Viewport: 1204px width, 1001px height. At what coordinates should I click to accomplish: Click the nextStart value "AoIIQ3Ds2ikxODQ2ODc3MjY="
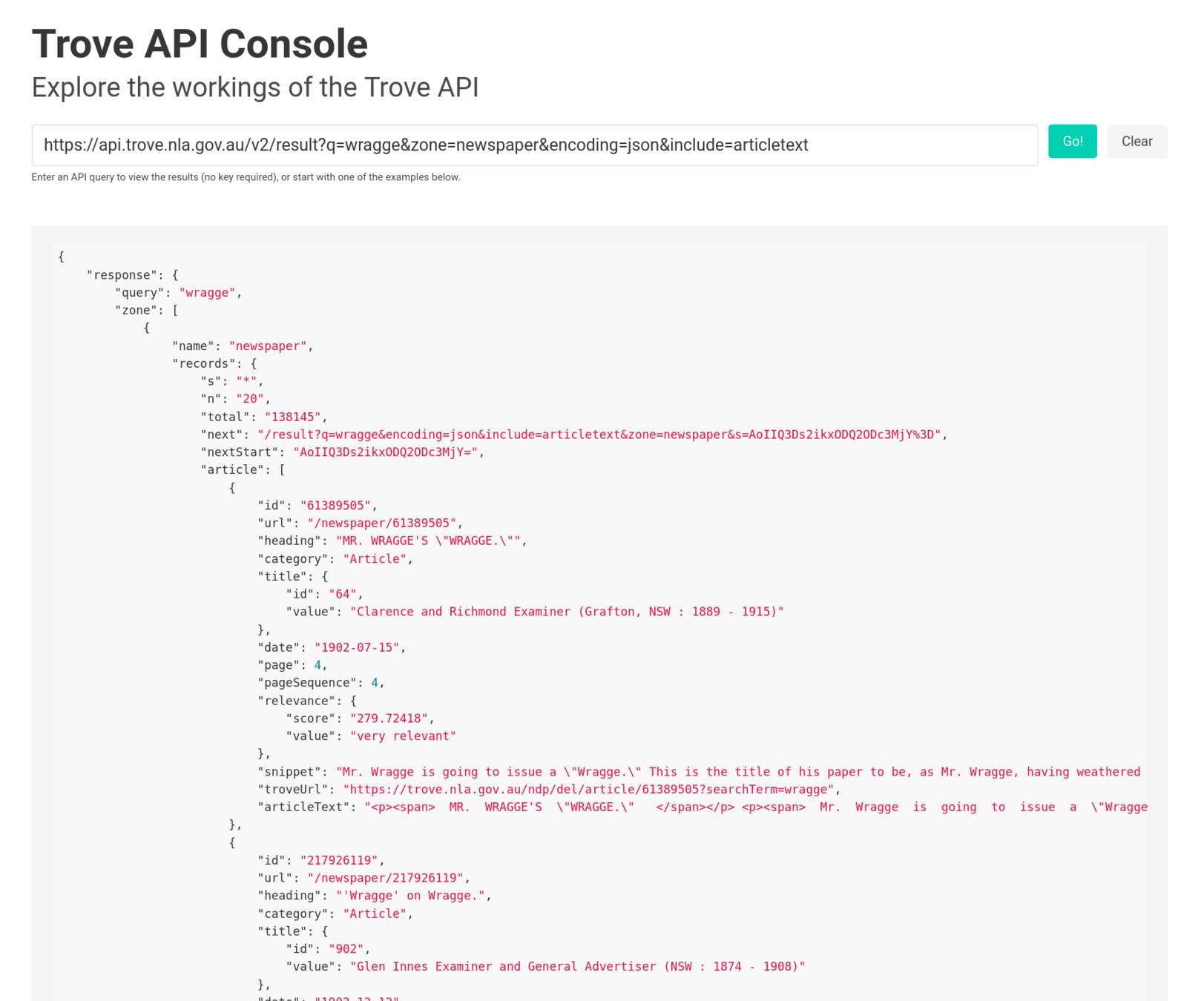pyautogui.click(x=386, y=452)
